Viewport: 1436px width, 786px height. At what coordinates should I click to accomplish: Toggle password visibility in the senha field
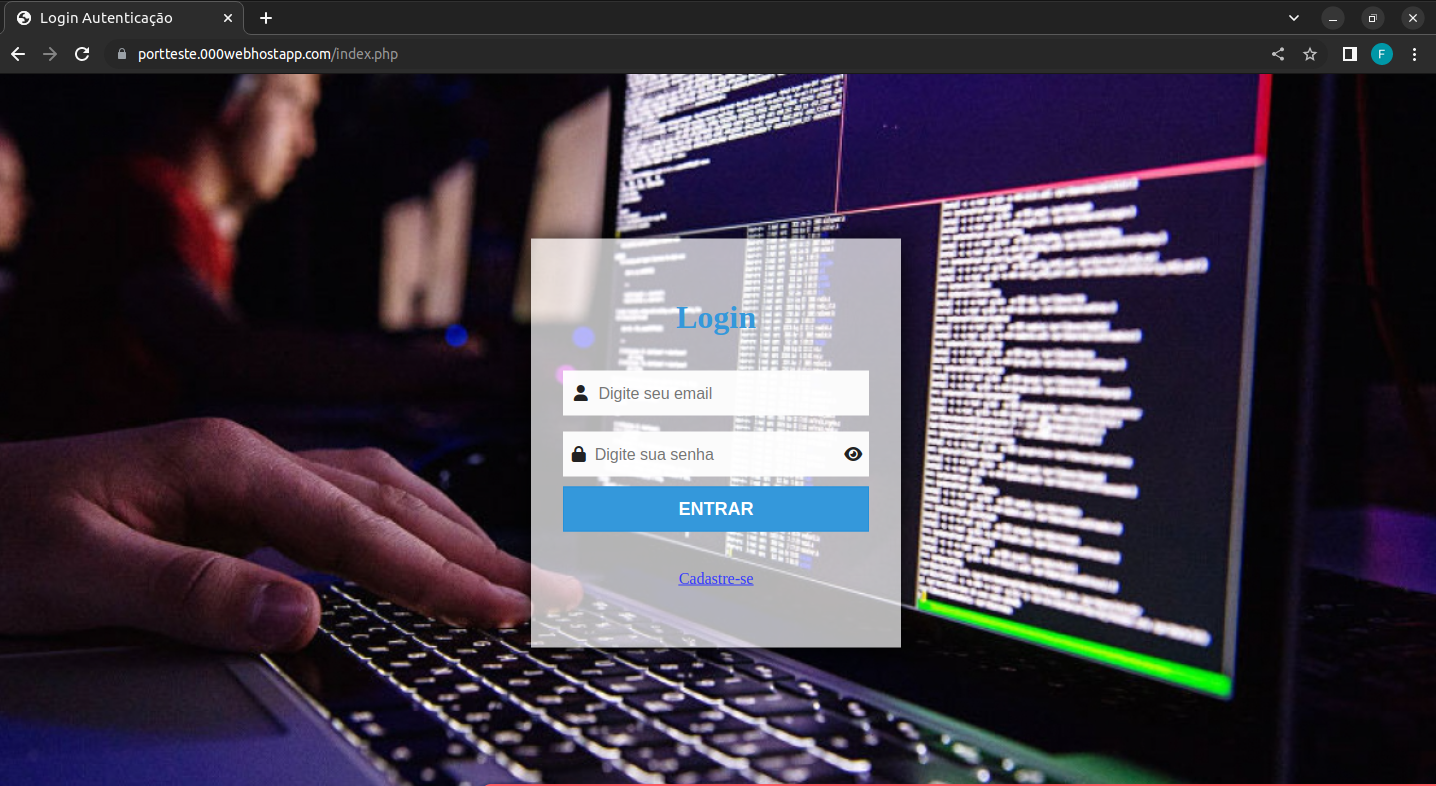click(x=853, y=454)
